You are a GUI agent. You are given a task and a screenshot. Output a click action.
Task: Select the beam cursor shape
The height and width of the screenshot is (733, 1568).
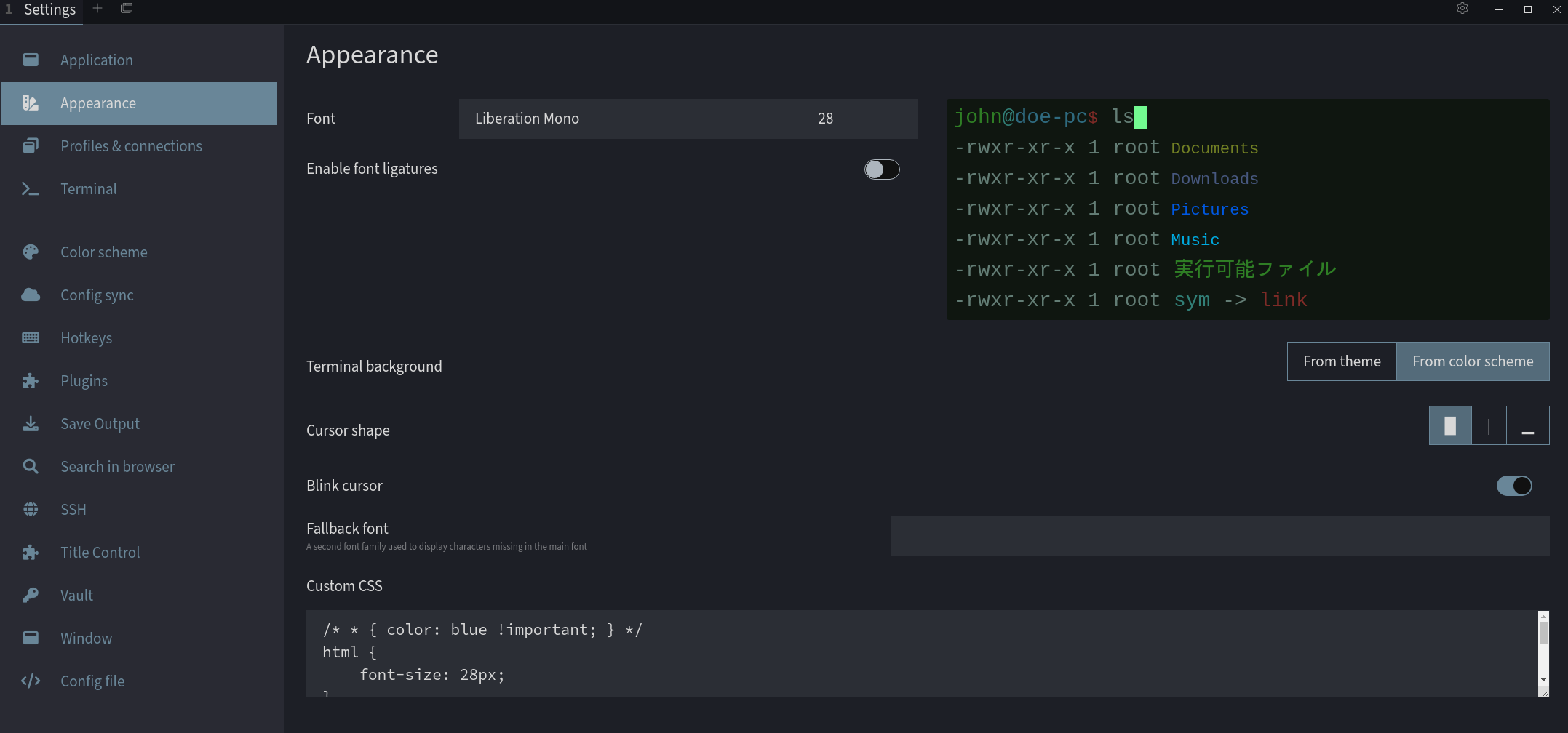tap(1489, 425)
